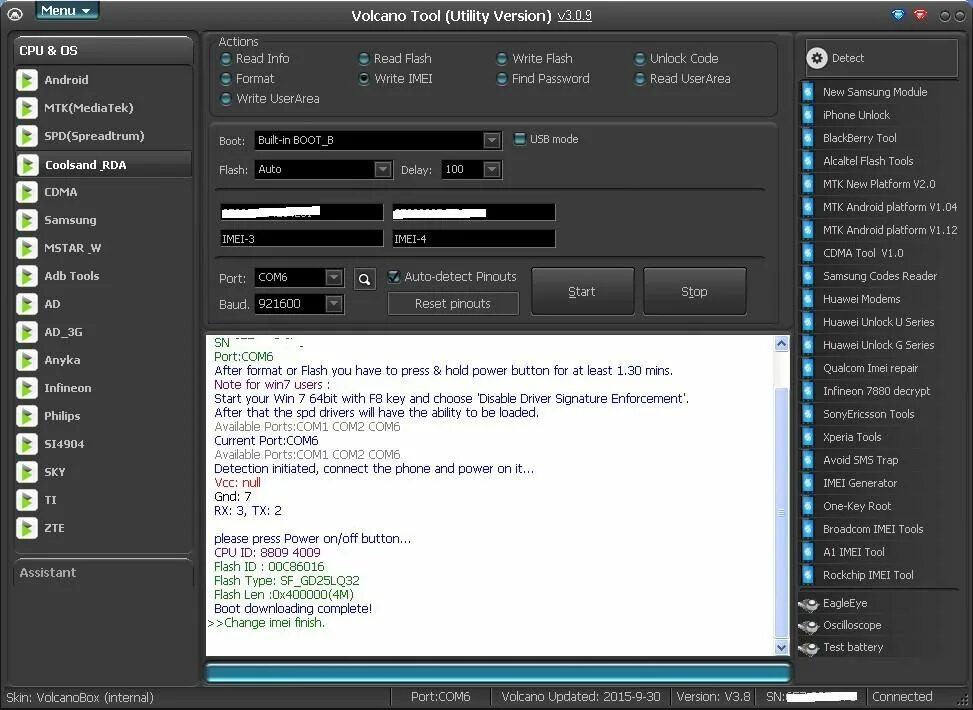Click the green arrow icon beside MTK(MediaTek)
Viewport: 973px width, 710px height.
pyautogui.click(x=27, y=108)
